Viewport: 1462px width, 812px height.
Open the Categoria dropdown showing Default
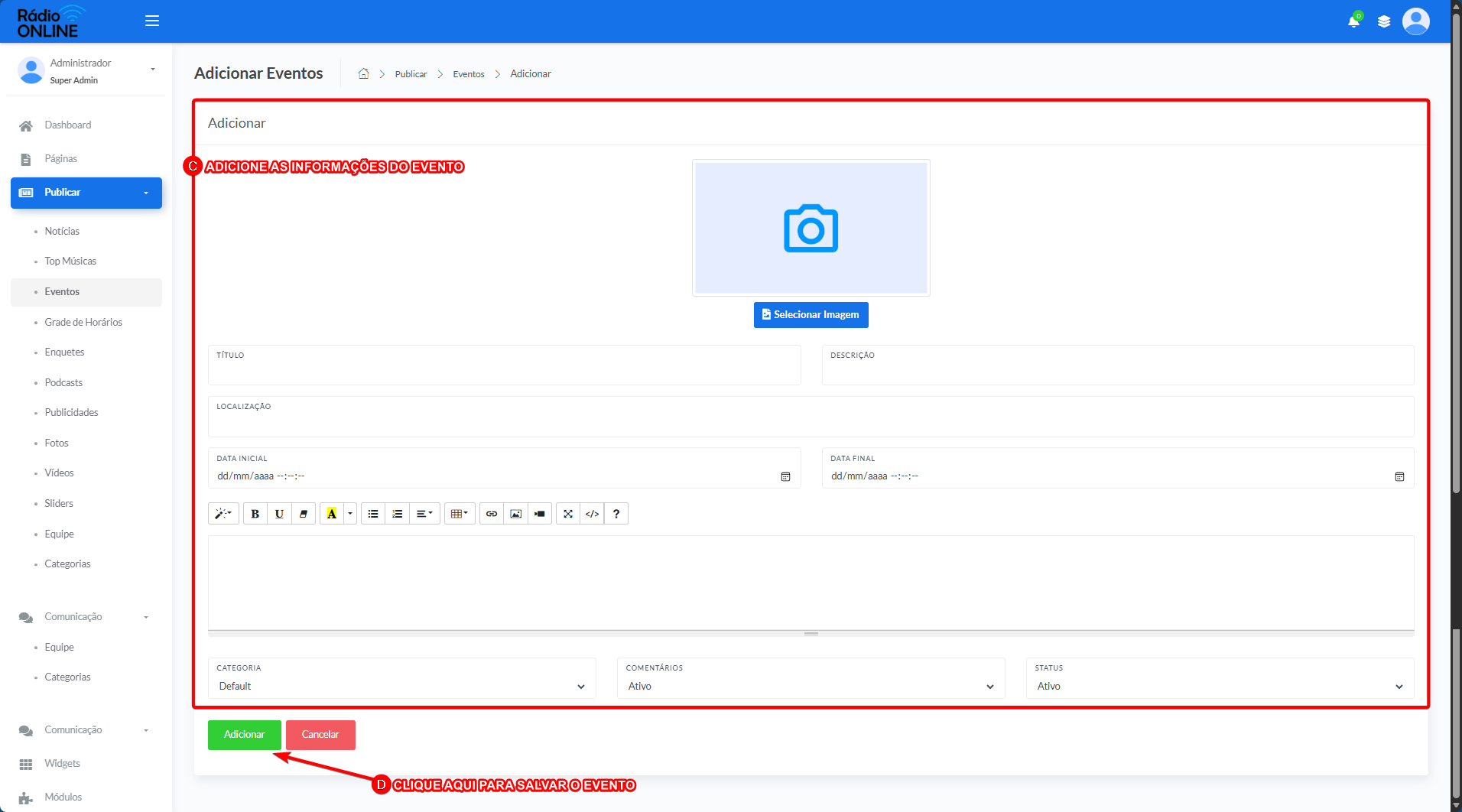(402, 678)
